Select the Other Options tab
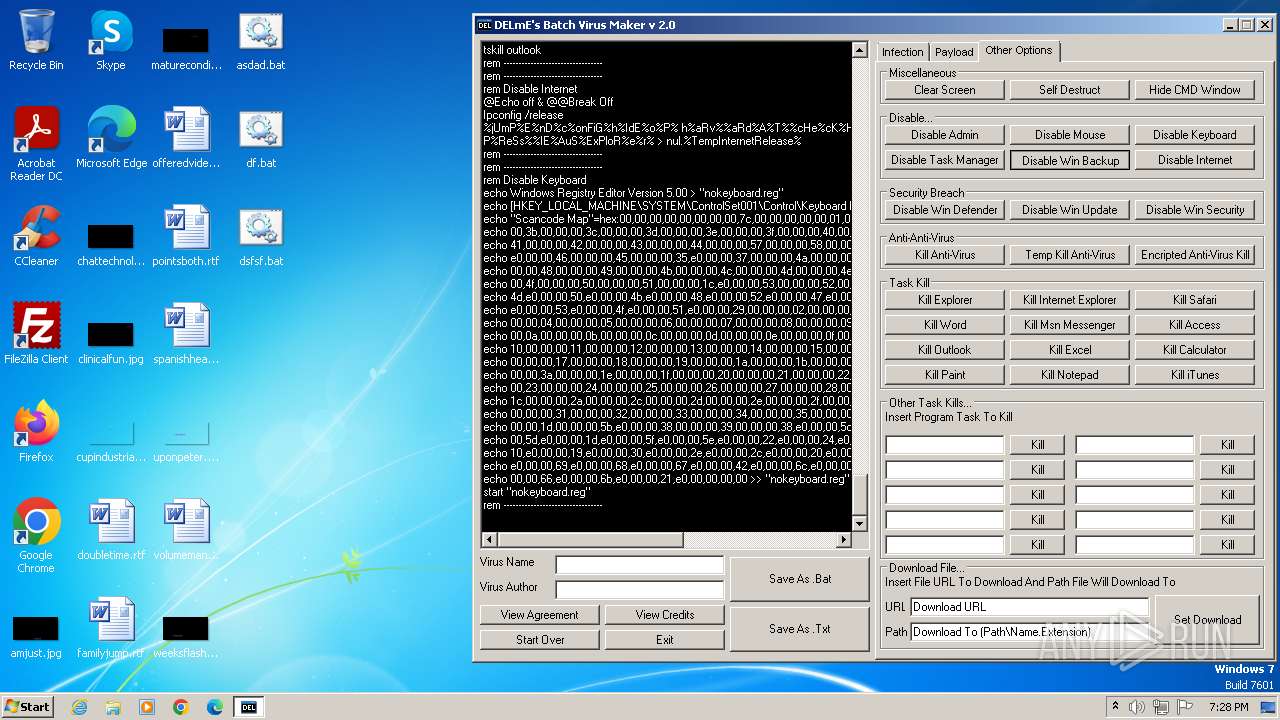Screen dimensions: 1280x720 (x=1018, y=50)
